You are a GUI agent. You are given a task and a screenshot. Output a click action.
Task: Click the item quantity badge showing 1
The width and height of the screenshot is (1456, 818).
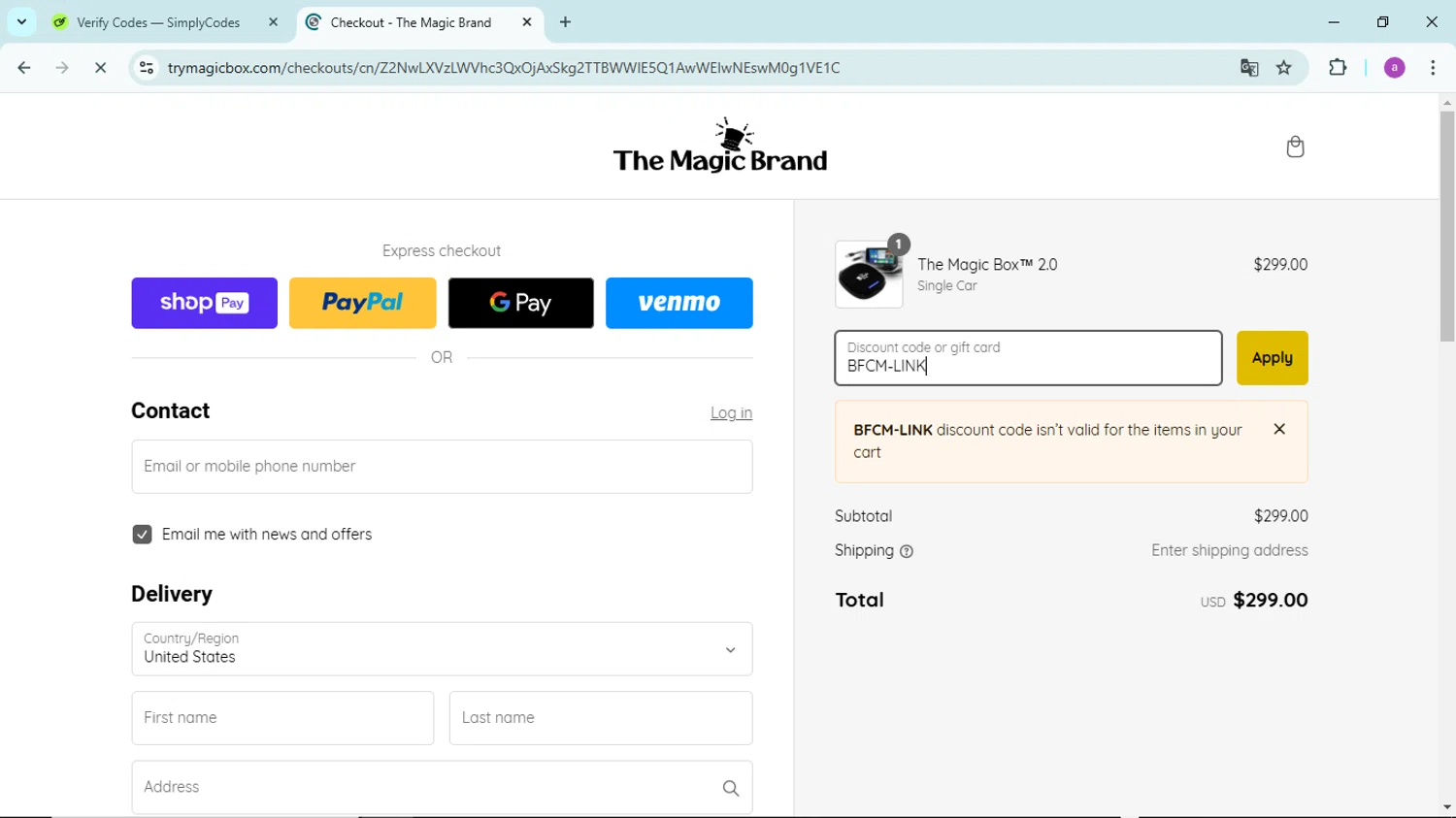click(899, 245)
